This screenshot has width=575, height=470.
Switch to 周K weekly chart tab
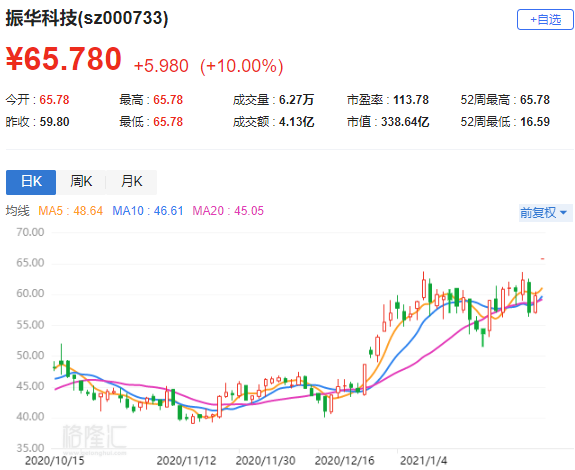81,182
